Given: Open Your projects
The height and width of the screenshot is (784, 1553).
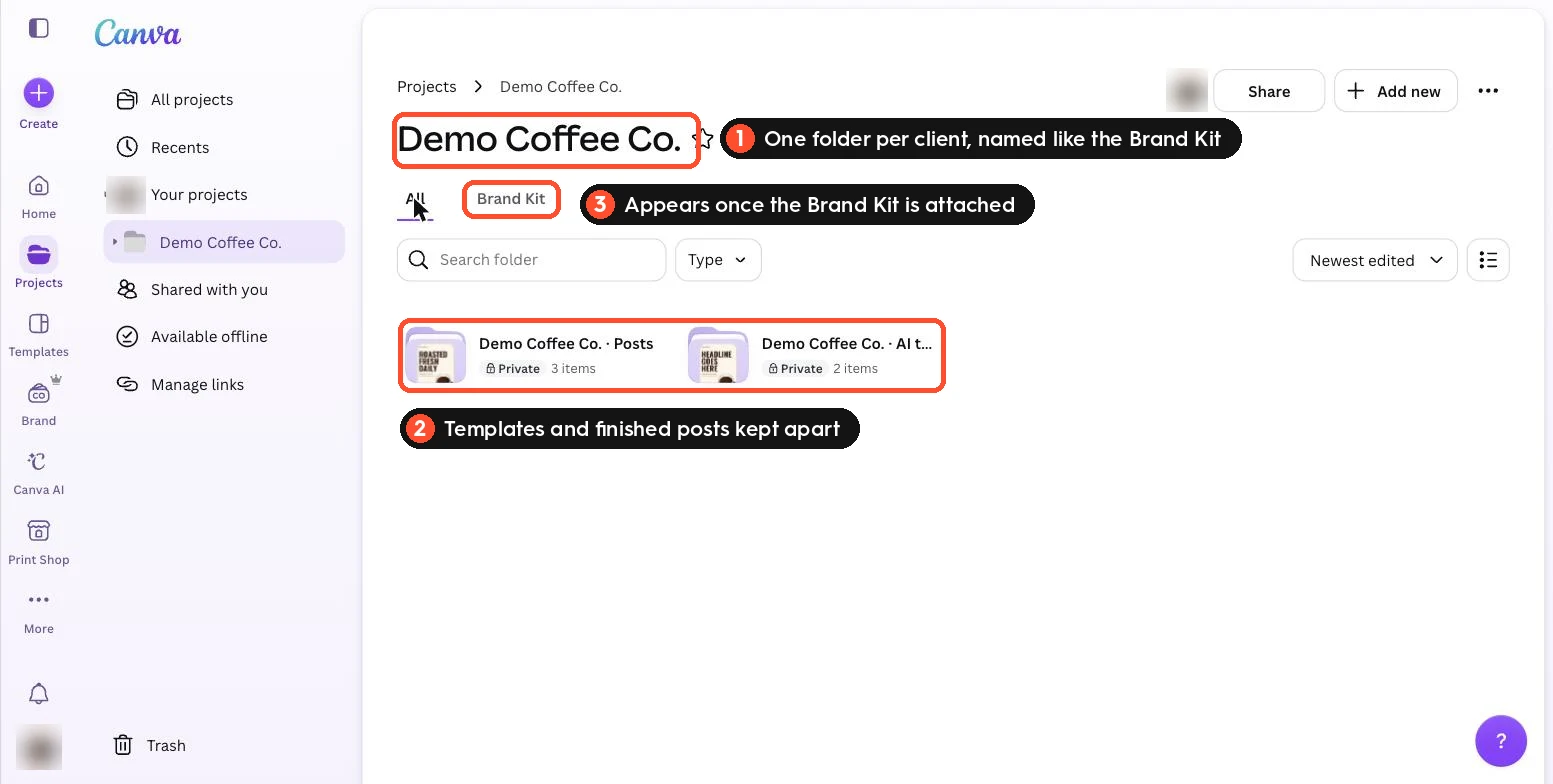Looking at the screenshot, I should (224, 195).
